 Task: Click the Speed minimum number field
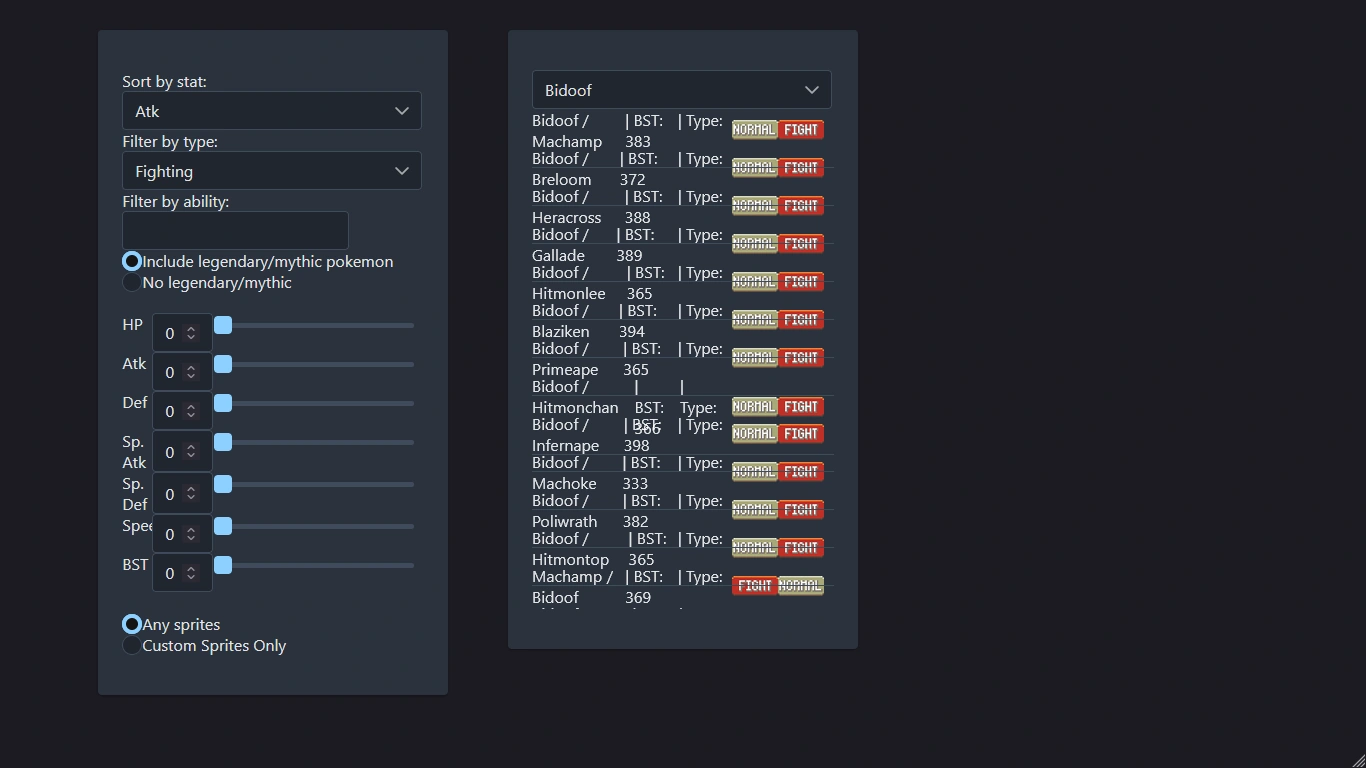(182, 534)
